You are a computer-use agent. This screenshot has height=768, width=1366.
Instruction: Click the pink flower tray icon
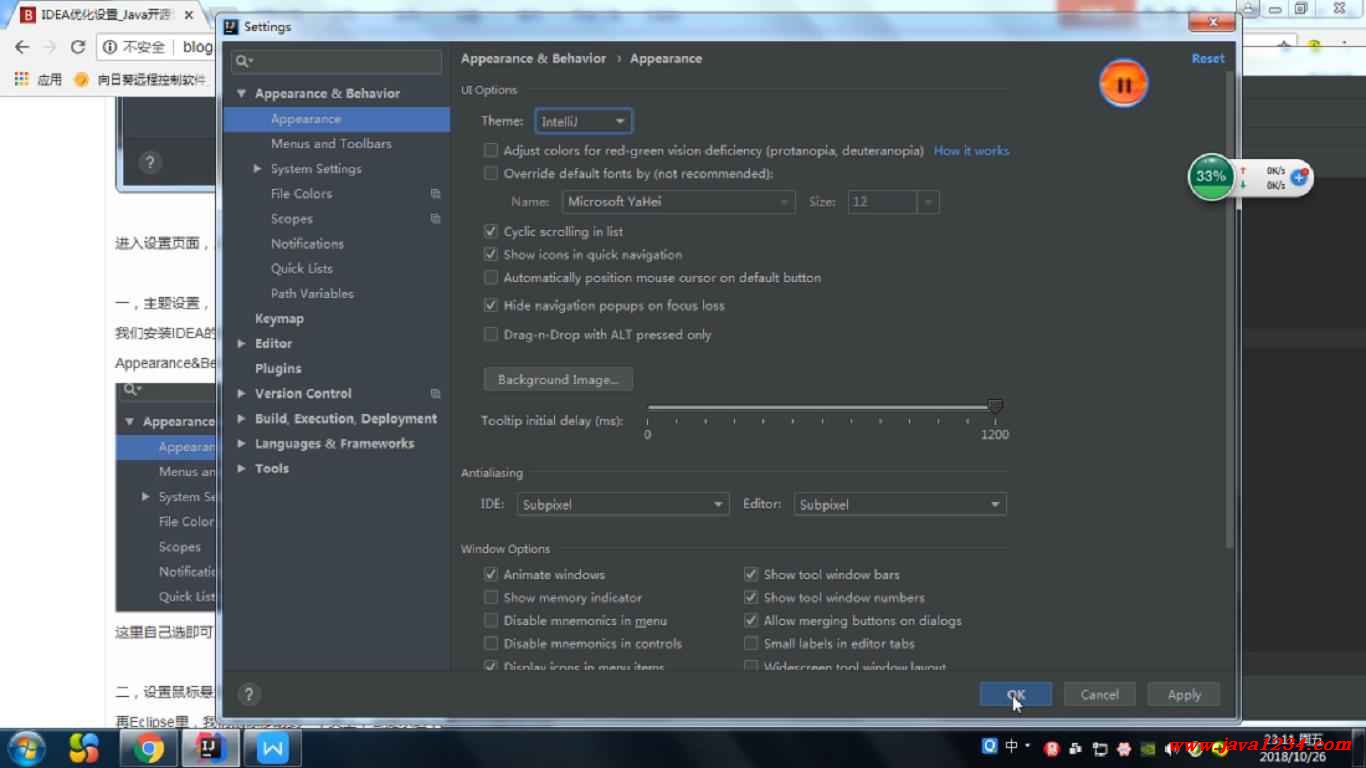click(x=1123, y=748)
